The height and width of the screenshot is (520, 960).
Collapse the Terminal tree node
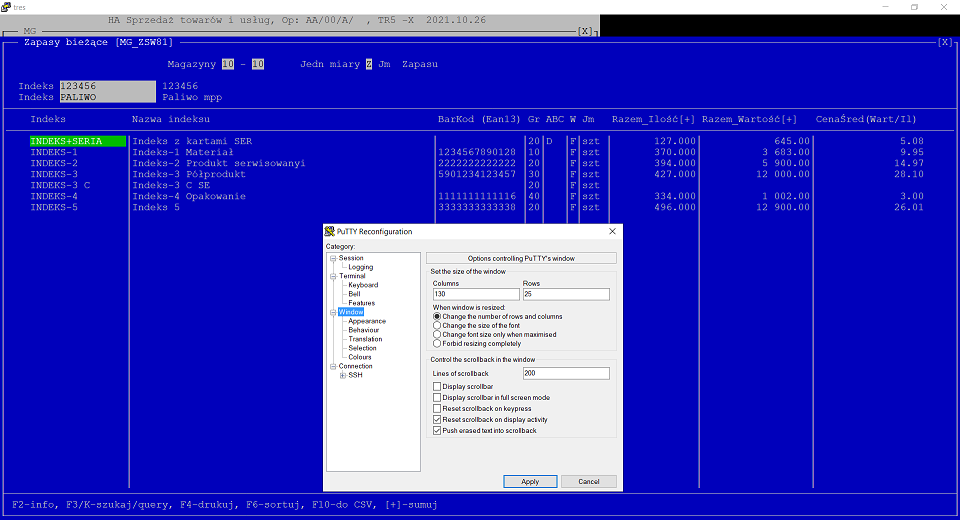(x=333, y=276)
